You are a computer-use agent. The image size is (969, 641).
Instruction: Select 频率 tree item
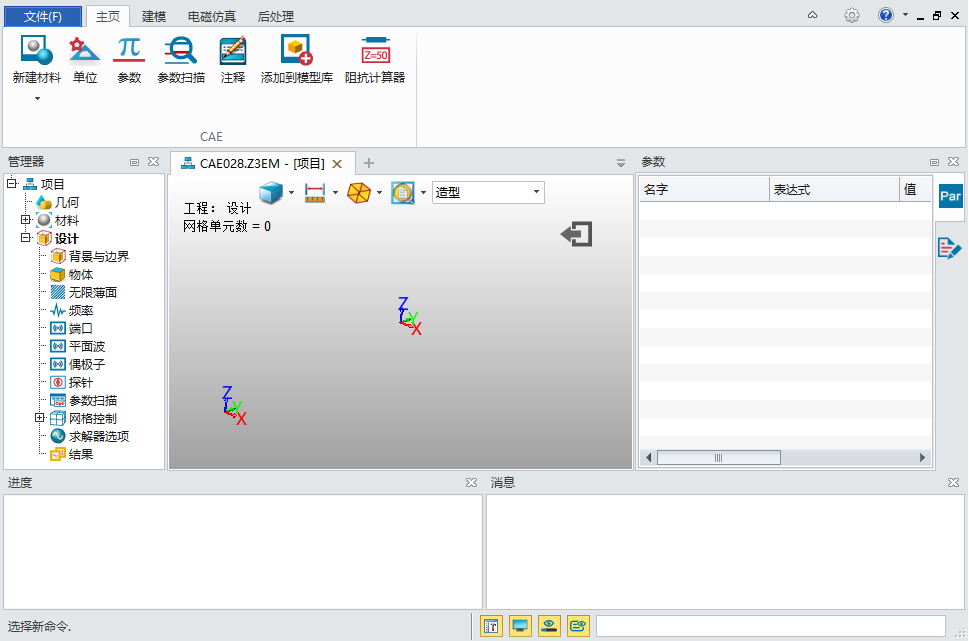pos(81,310)
